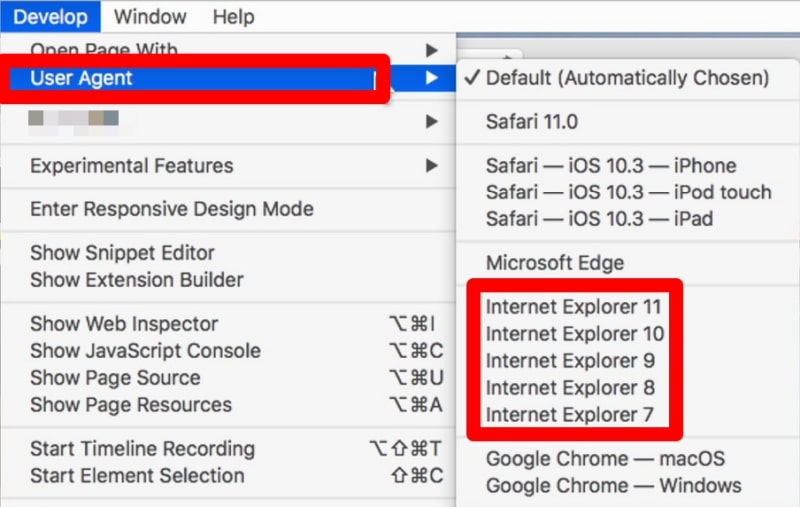800x507 pixels.
Task: Click the blurred device name menu entry
Action: point(228,122)
